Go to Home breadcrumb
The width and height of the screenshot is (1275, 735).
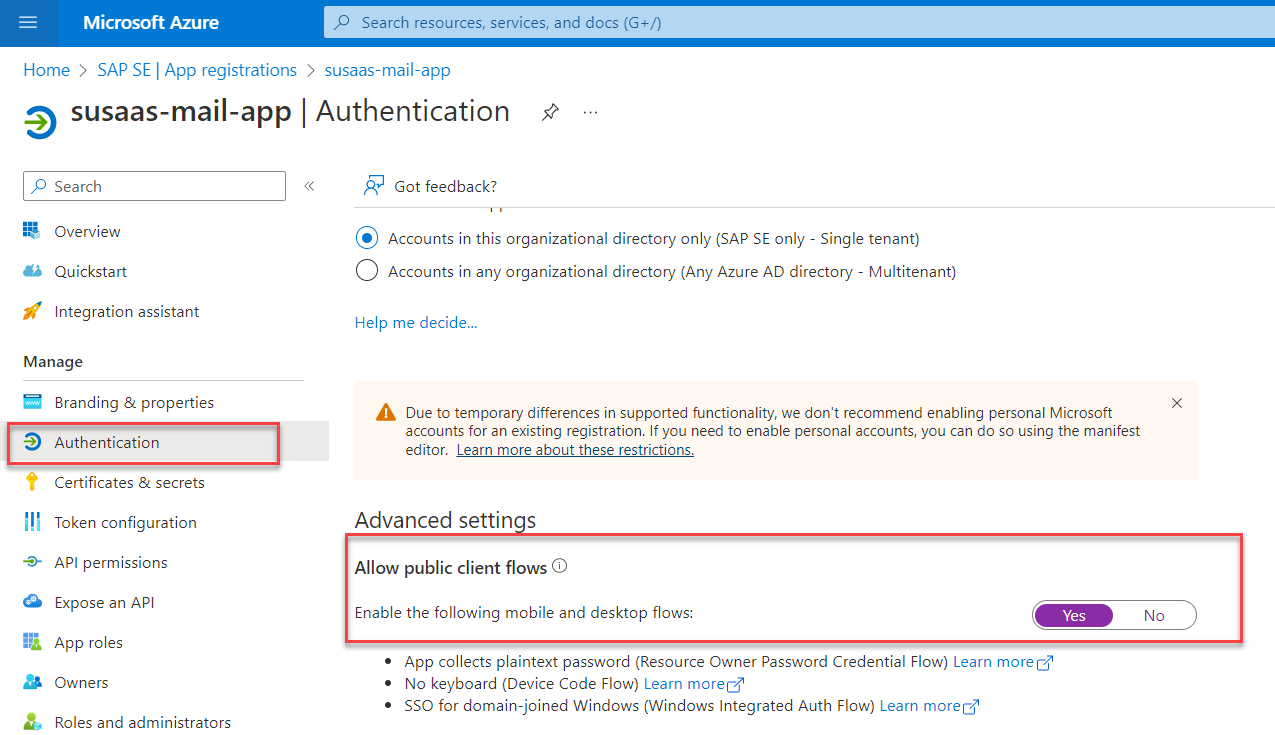tap(47, 70)
